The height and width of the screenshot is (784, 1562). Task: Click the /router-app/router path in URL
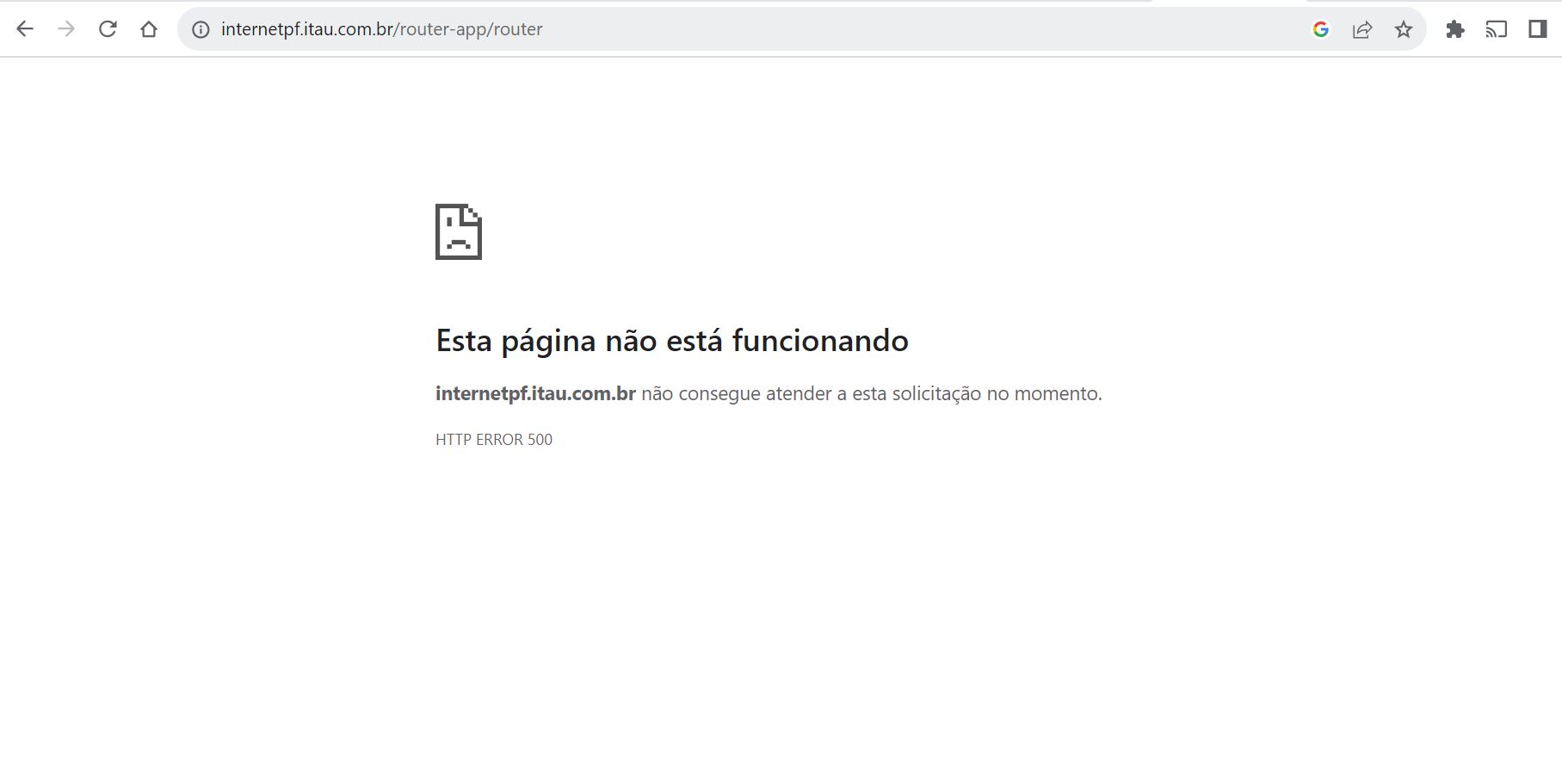[x=469, y=29]
